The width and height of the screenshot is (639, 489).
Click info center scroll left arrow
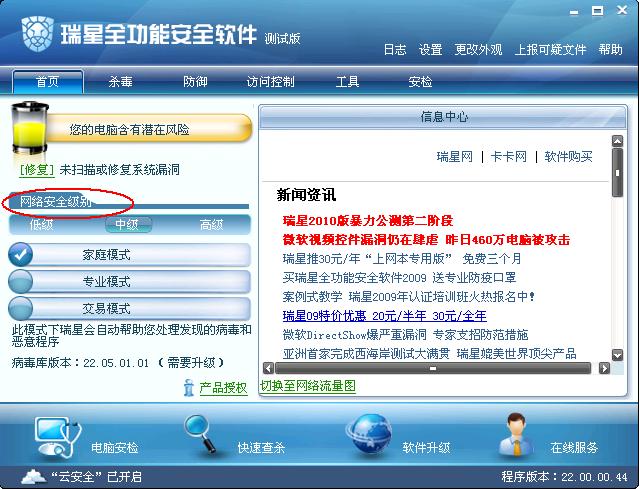(268, 368)
